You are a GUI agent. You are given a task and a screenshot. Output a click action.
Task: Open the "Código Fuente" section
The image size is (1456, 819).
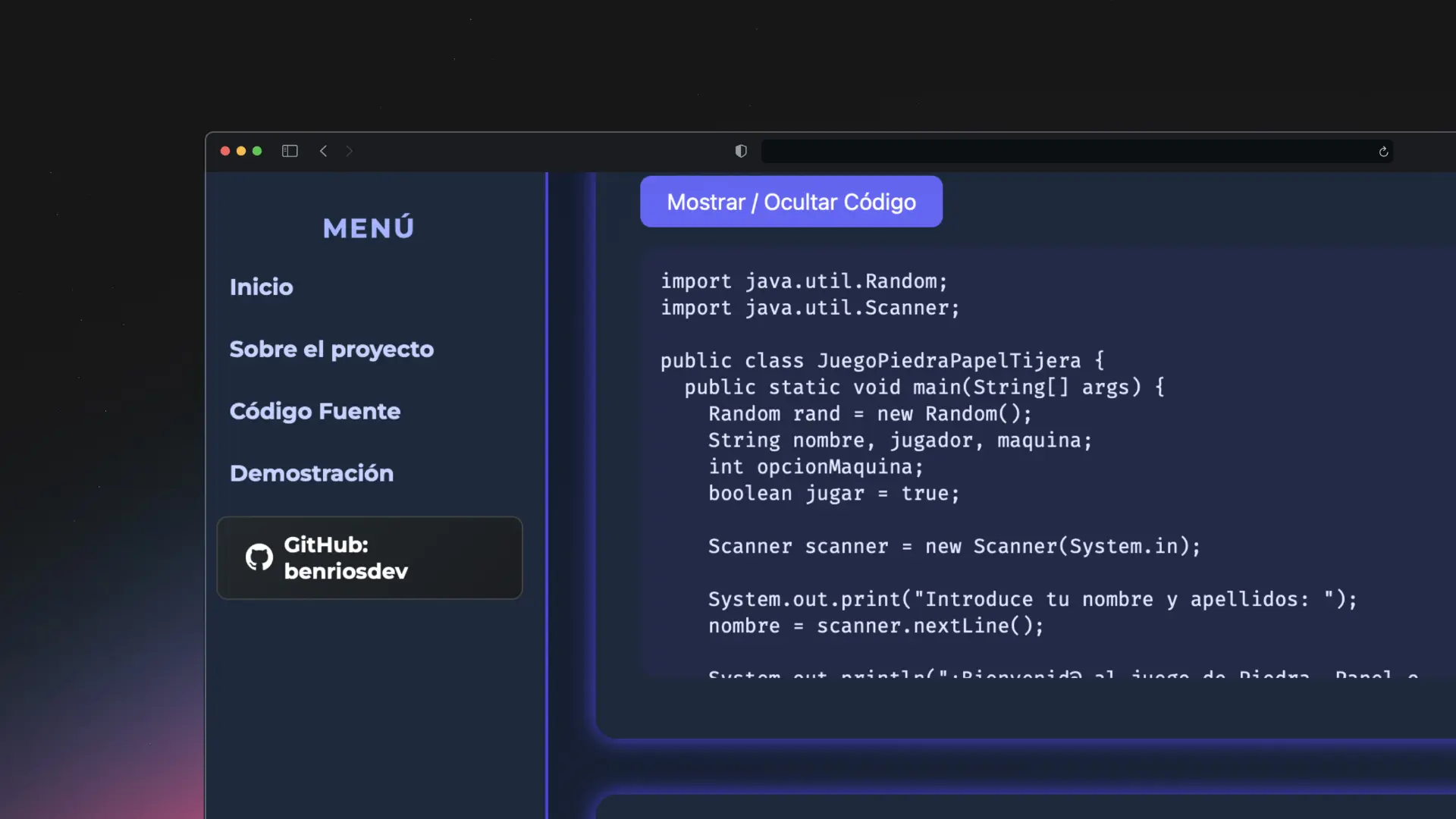tap(315, 411)
